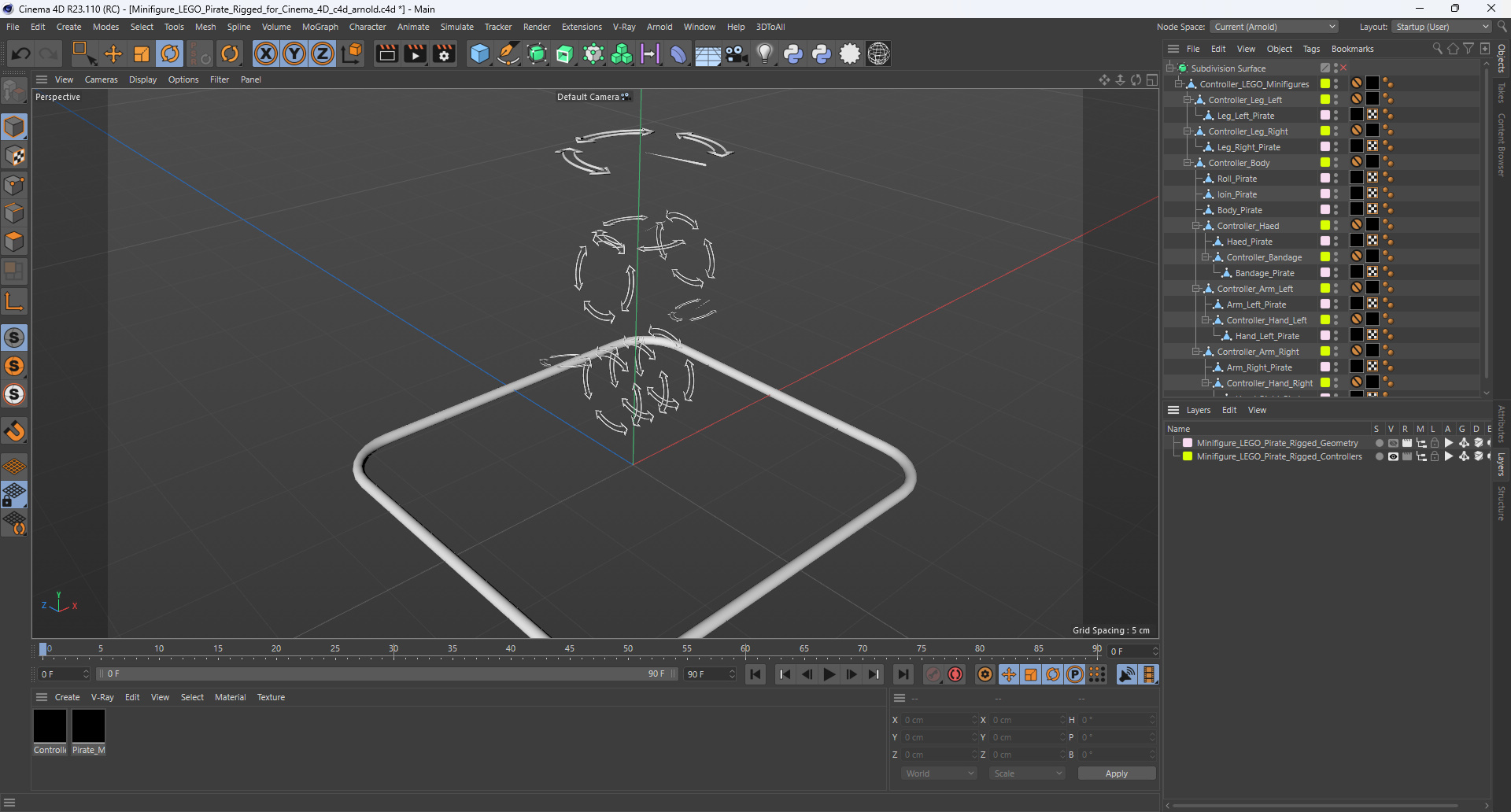Select Hand_Left_Pirate in object tree

[x=1267, y=336]
